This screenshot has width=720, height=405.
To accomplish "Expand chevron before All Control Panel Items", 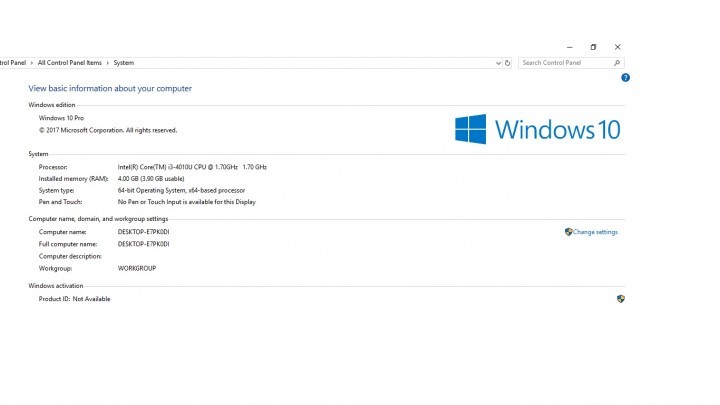I will tap(32, 63).
